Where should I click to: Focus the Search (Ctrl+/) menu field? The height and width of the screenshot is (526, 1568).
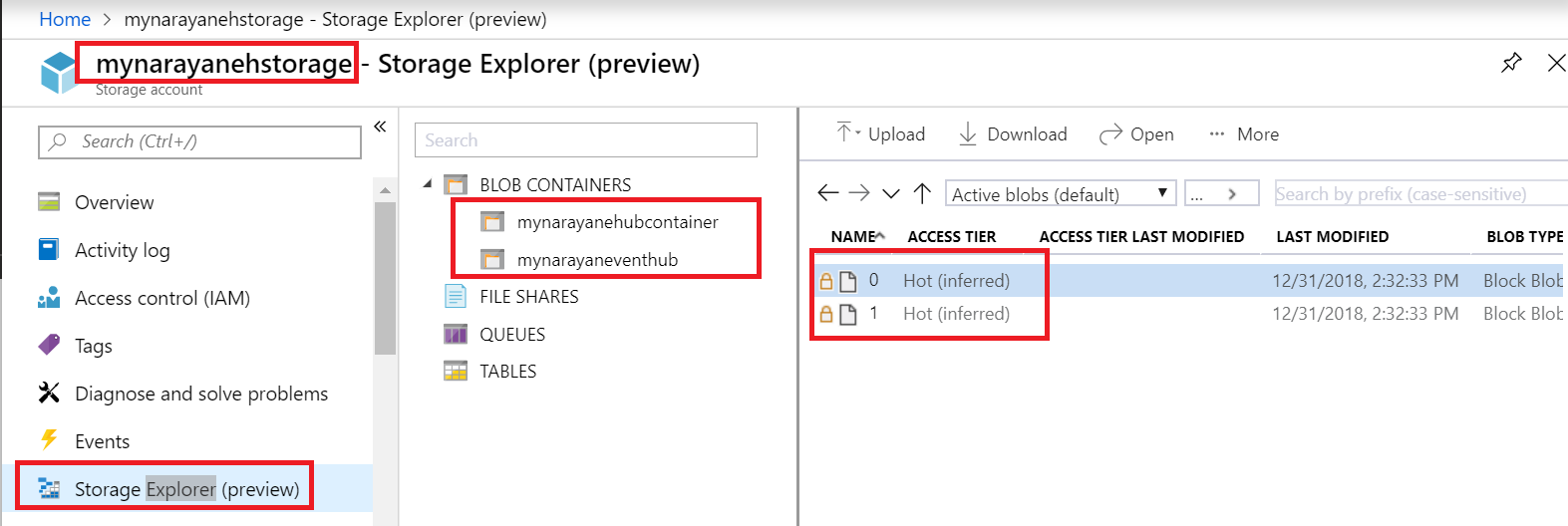click(x=199, y=141)
